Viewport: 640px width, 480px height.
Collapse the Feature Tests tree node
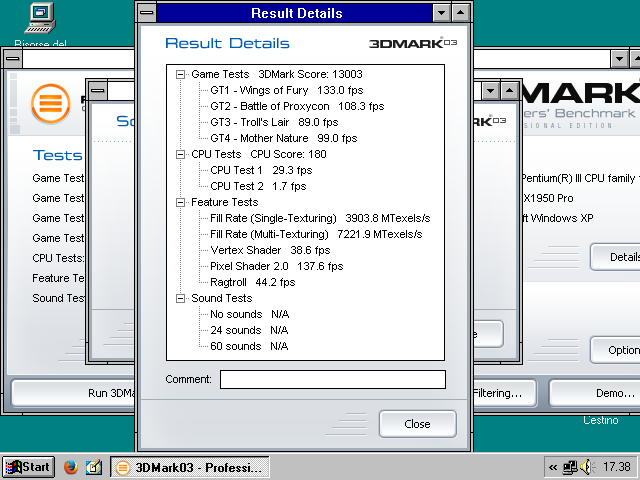(x=180, y=202)
